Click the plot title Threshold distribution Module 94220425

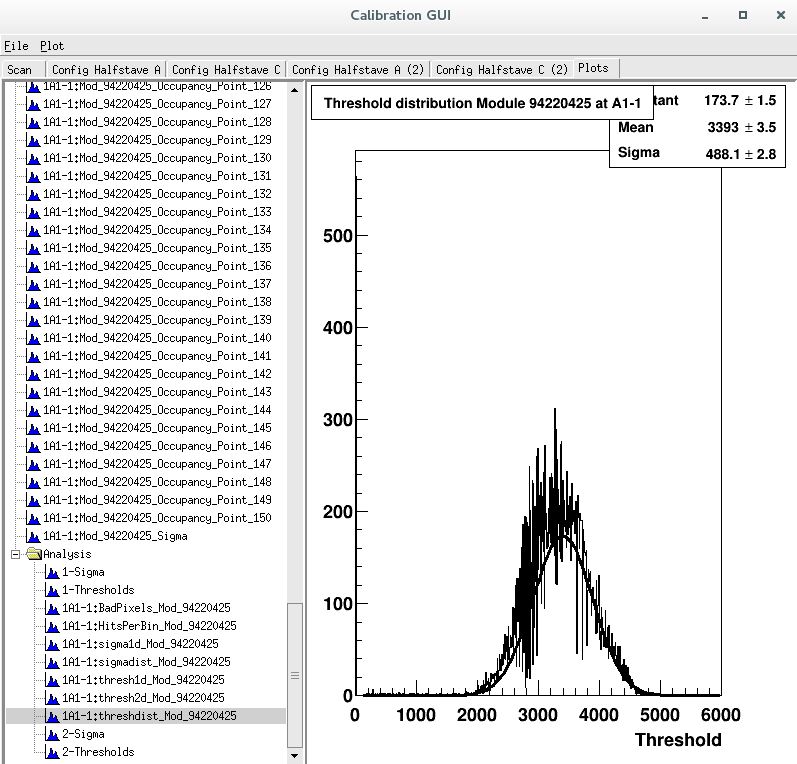(482, 103)
